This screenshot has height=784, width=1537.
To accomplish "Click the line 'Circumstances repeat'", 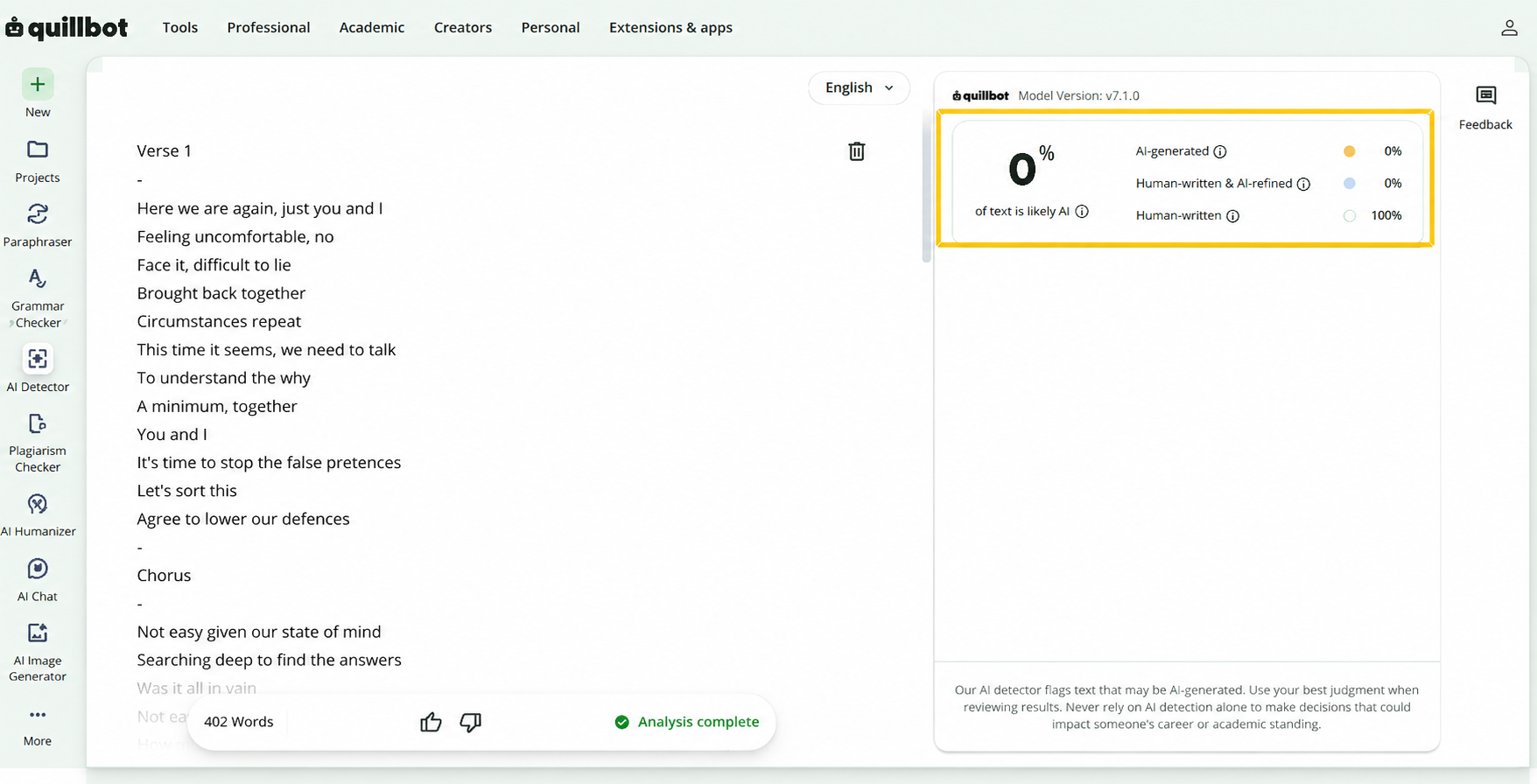I will pyautogui.click(x=219, y=321).
